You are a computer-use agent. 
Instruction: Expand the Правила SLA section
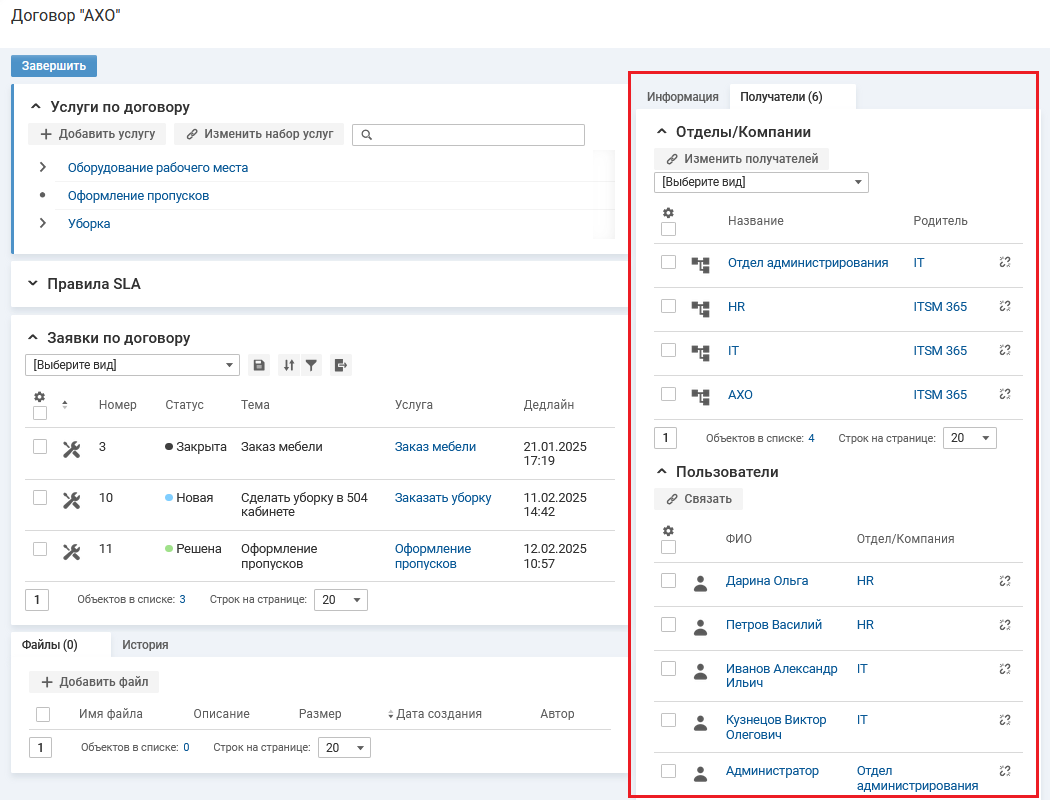[33, 284]
